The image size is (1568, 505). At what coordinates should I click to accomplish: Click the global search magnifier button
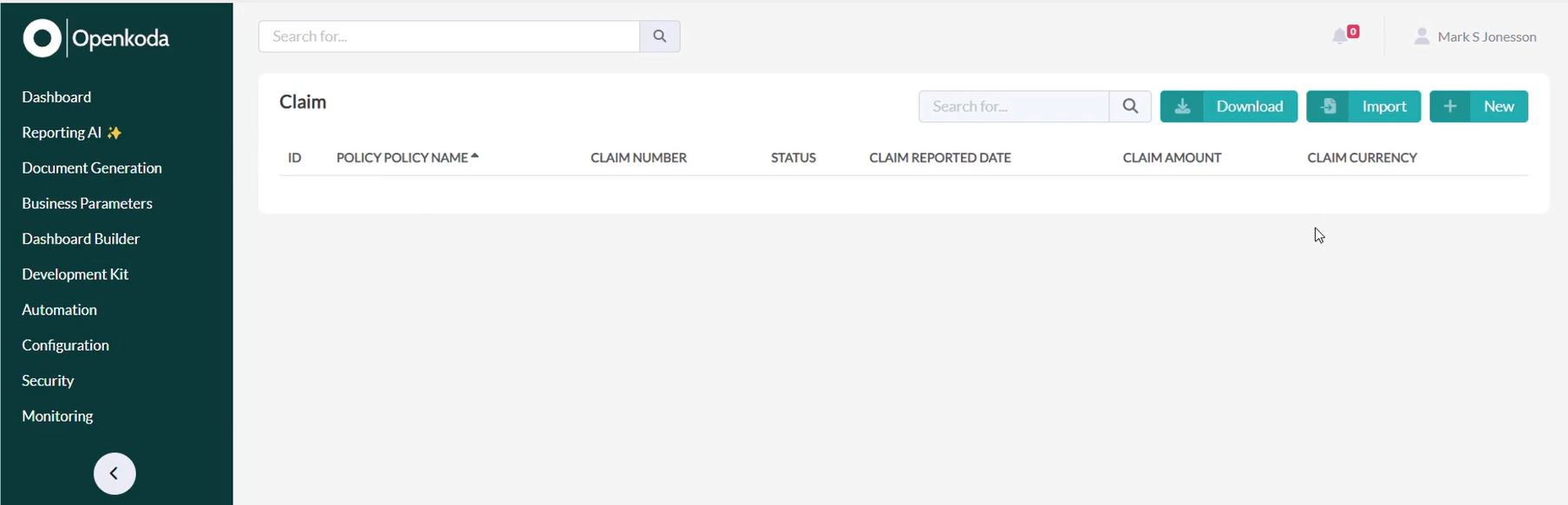[660, 36]
